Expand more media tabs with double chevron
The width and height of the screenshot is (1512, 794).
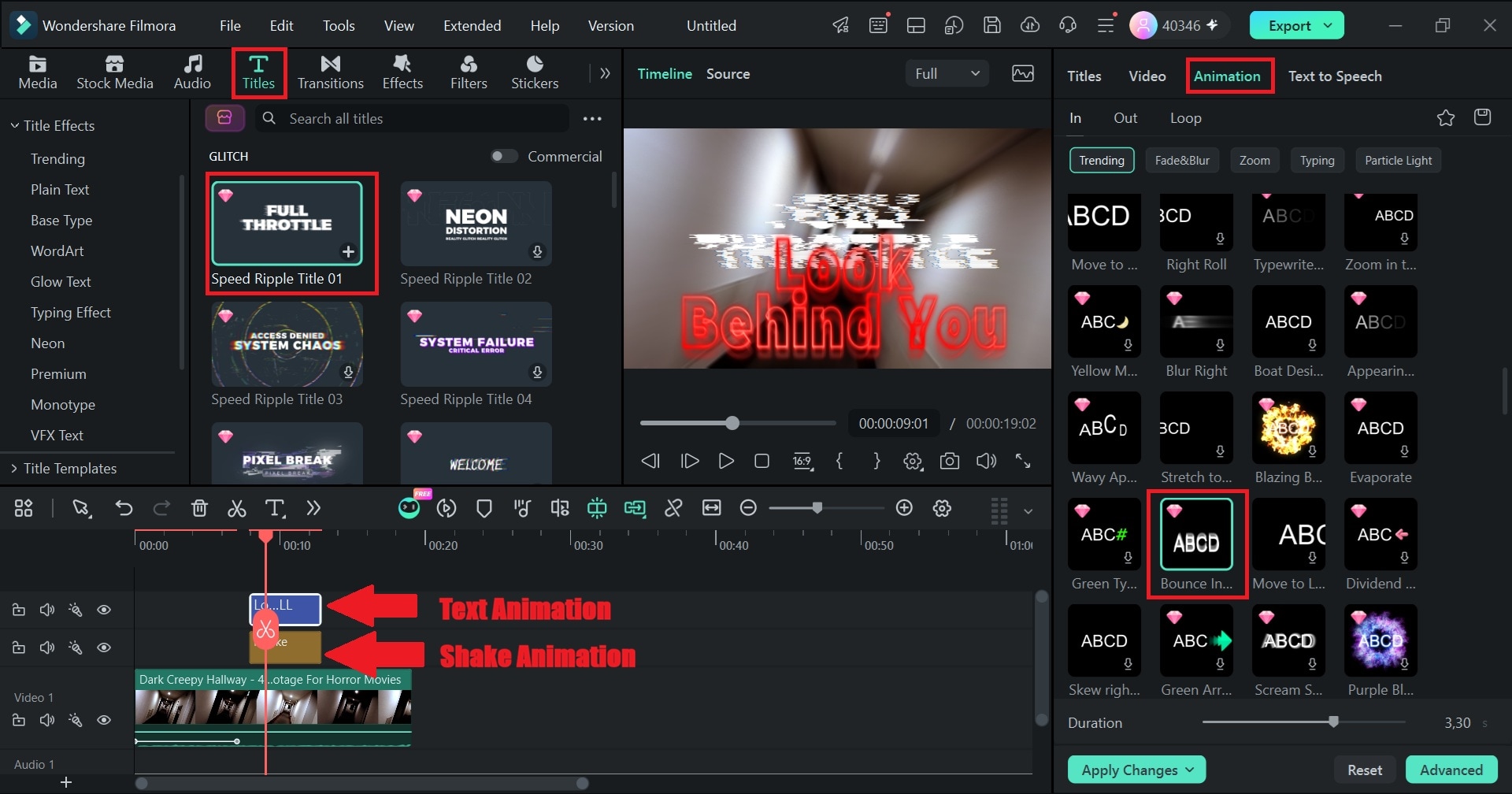tap(605, 73)
